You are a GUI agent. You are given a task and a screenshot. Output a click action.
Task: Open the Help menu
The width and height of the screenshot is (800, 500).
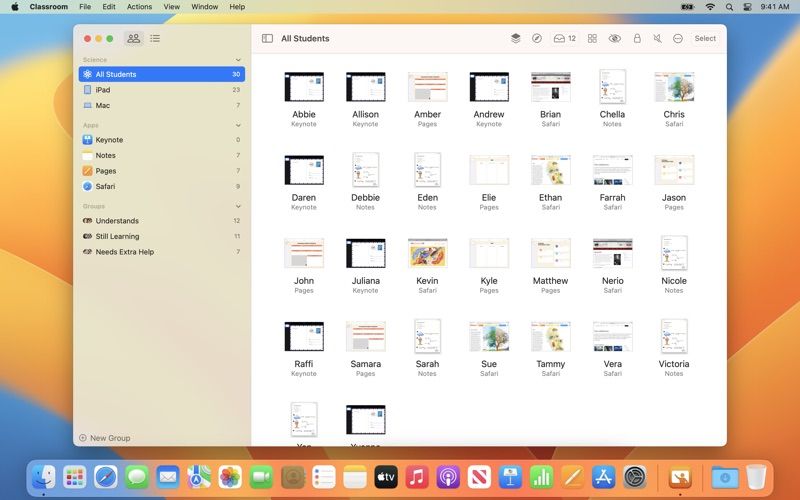pyautogui.click(x=237, y=7)
